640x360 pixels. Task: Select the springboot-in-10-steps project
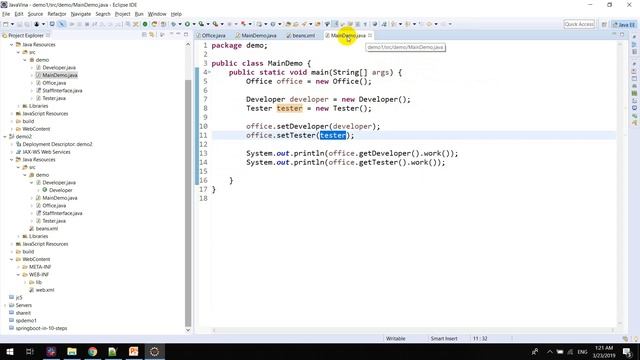41,328
